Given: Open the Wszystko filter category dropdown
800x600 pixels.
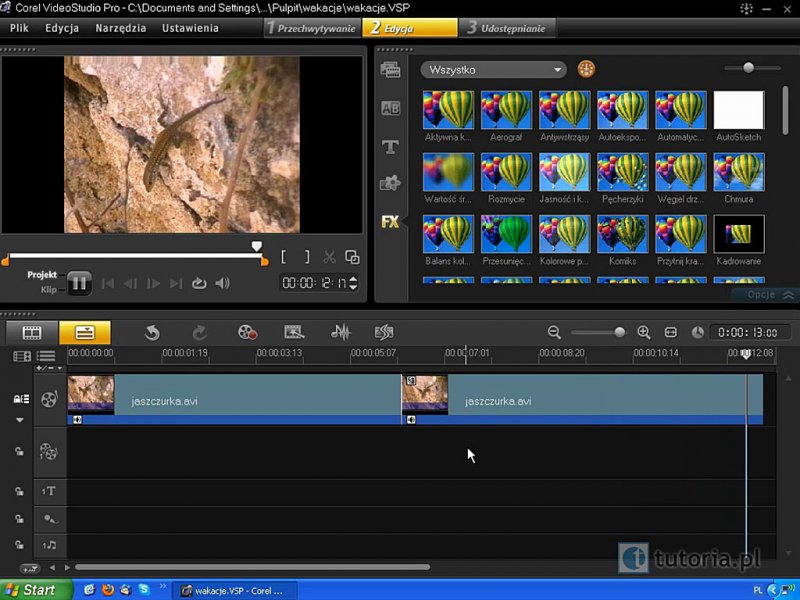Looking at the screenshot, I should click(494, 70).
